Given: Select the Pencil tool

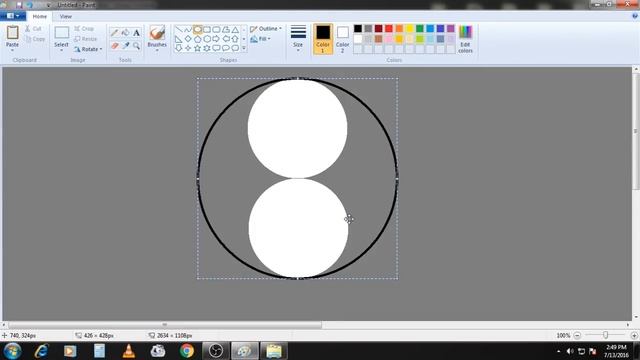Looking at the screenshot, I should [115, 33].
